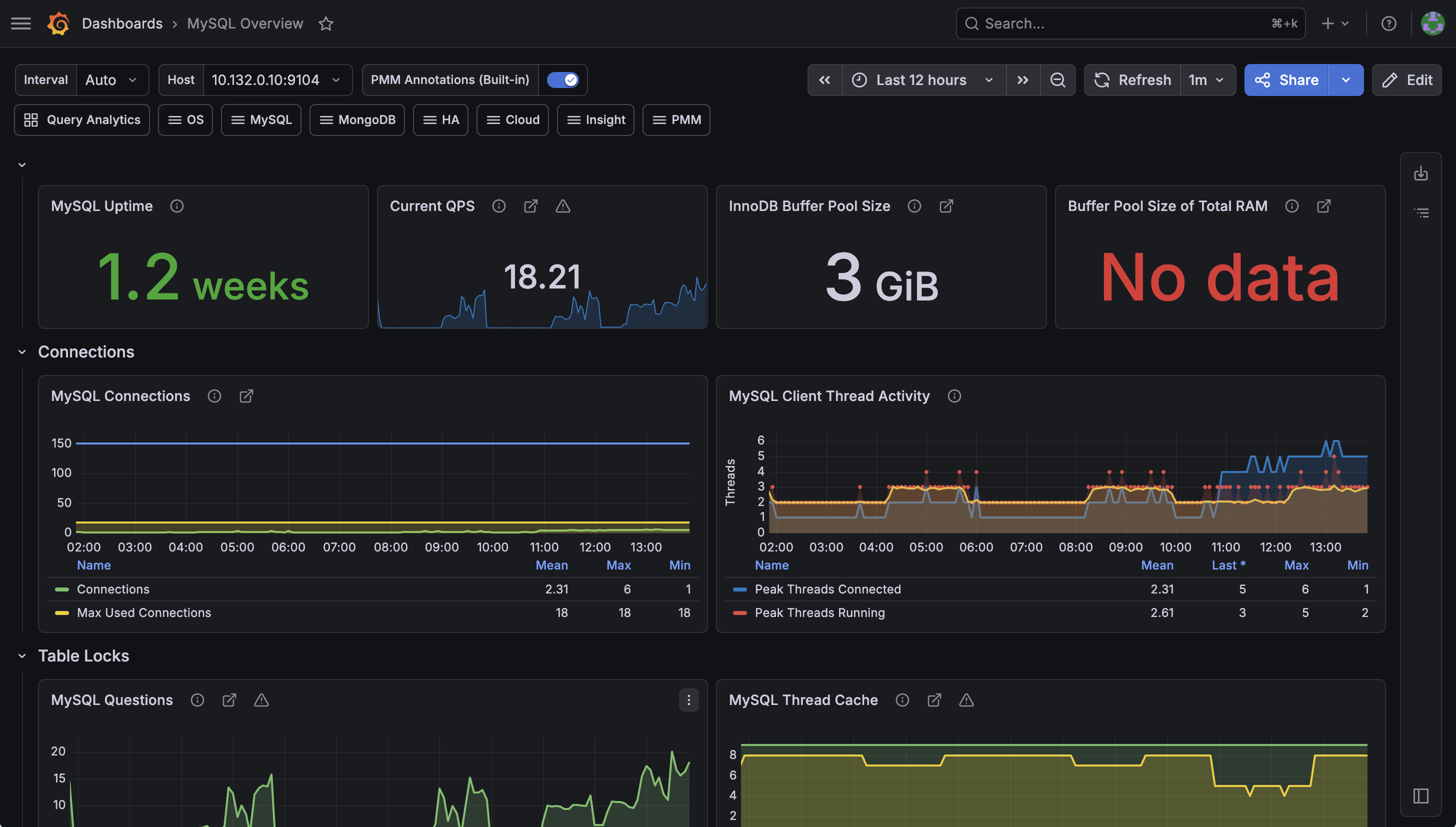Click MySQL Thread Cache warning icon

click(966, 700)
